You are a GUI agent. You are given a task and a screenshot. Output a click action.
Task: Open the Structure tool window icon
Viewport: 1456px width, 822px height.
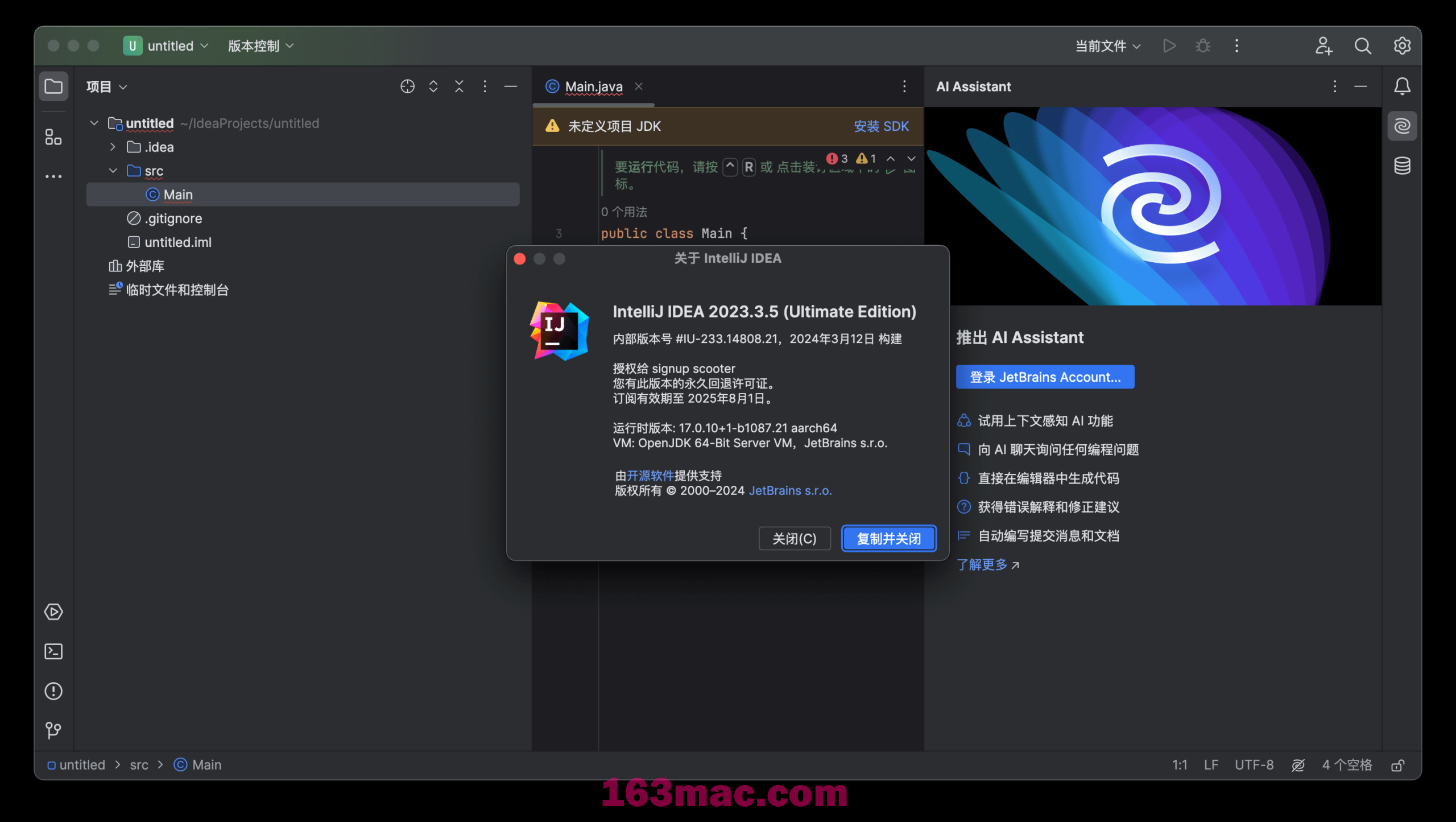[x=53, y=137]
